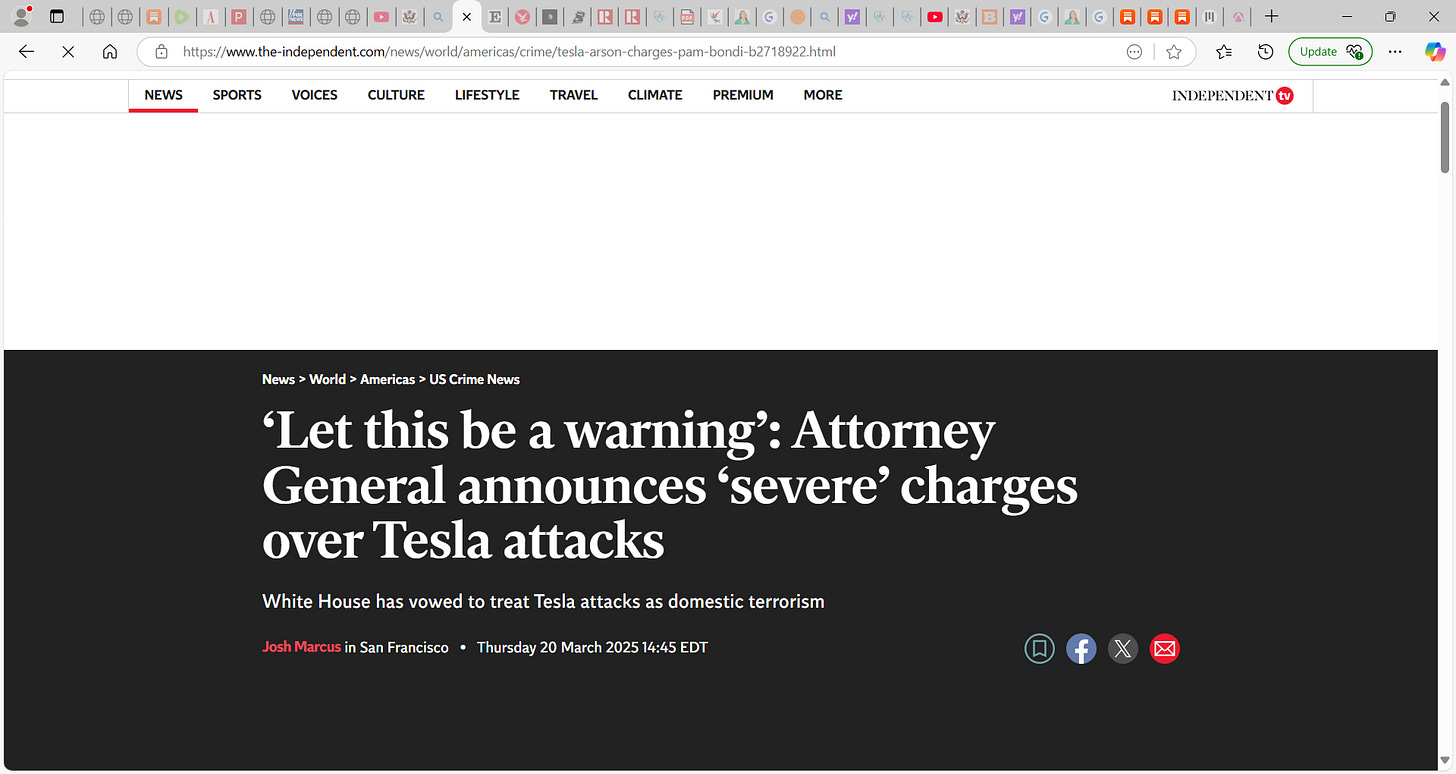
Task: Open the TRAVEL section
Action: coord(573,95)
